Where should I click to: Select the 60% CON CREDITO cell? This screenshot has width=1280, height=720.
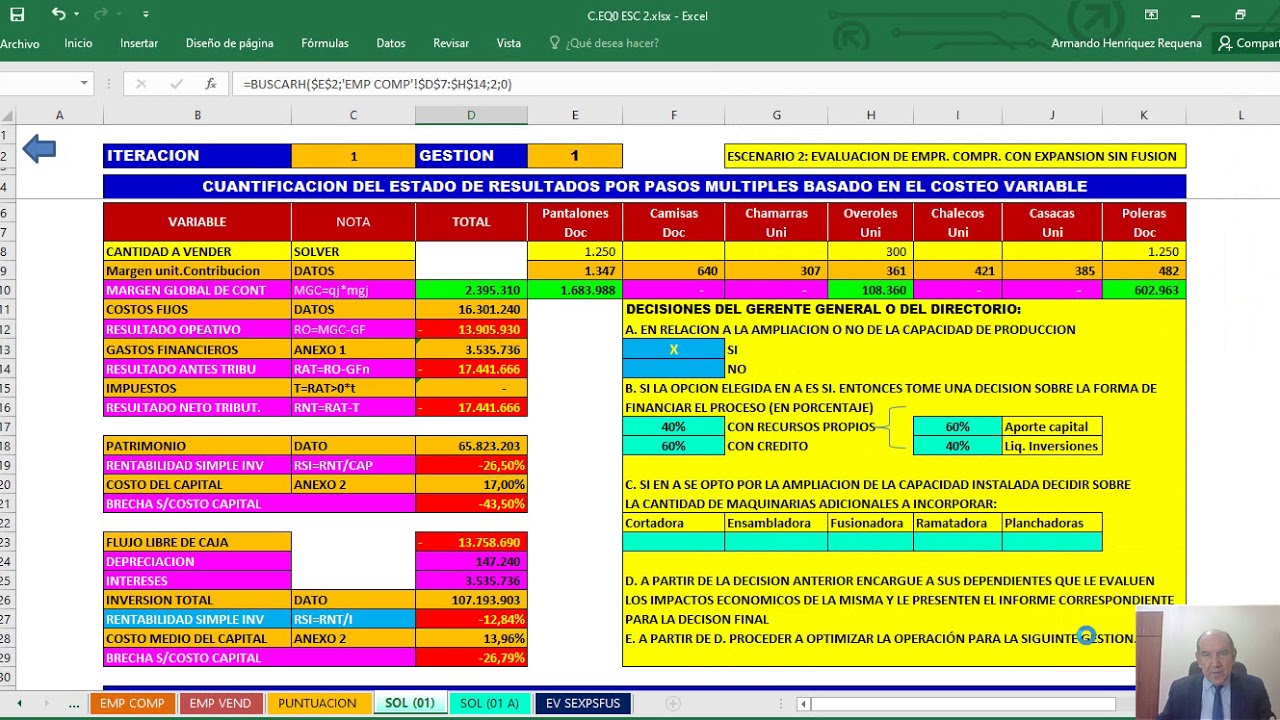point(673,446)
